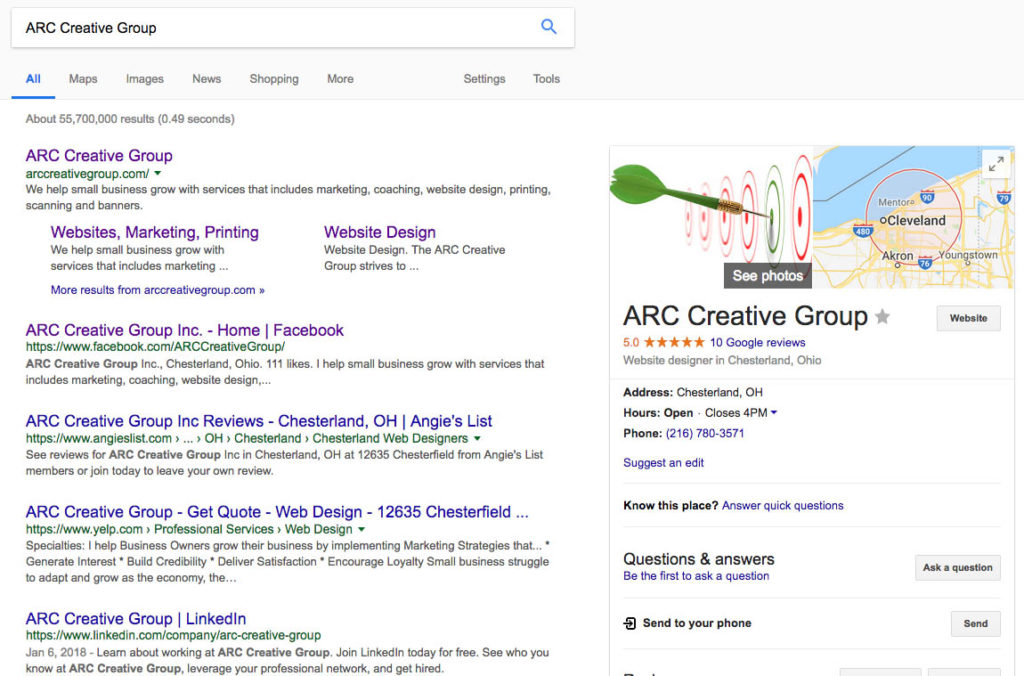Switch to the Maps tab
Viewport: 1024px width, 676px height.
pyautogui.click(x=83, y=79)
